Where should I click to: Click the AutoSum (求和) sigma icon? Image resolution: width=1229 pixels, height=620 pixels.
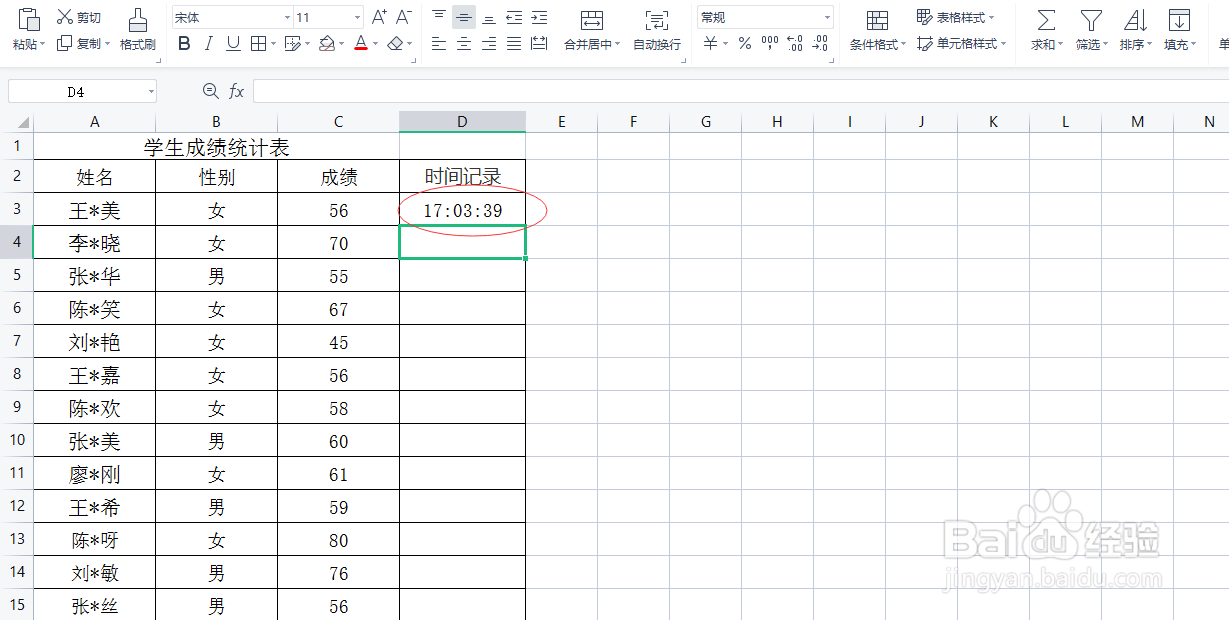coord(1045,20)
